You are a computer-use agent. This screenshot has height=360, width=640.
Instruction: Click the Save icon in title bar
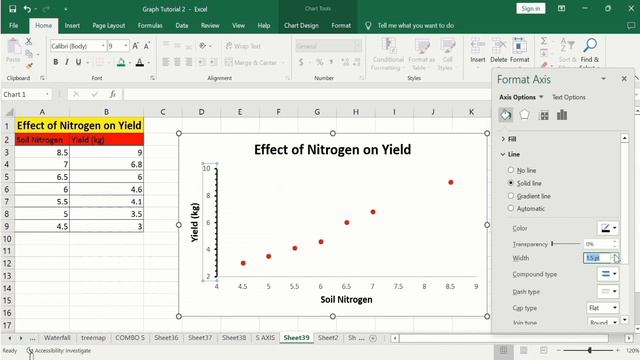pyautogui.click(x=12, y=9)
